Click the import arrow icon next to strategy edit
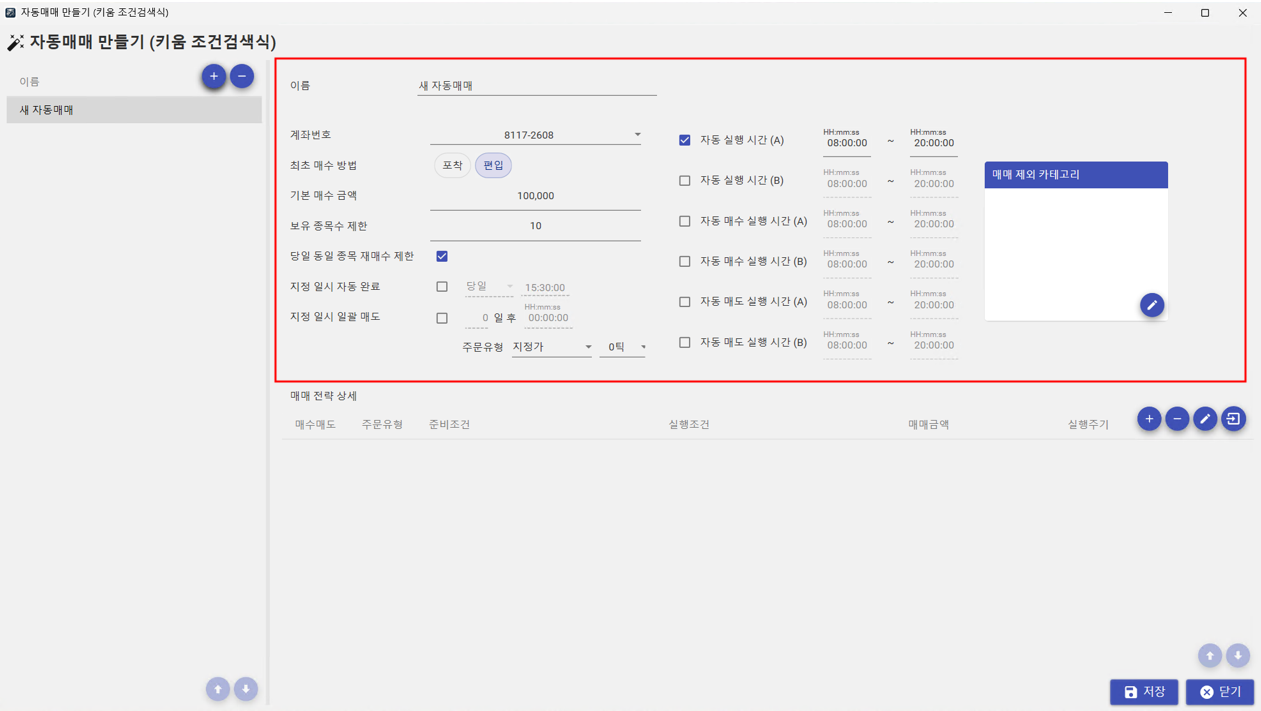The image size is (1261, 711). click(x=1233, y=419)
